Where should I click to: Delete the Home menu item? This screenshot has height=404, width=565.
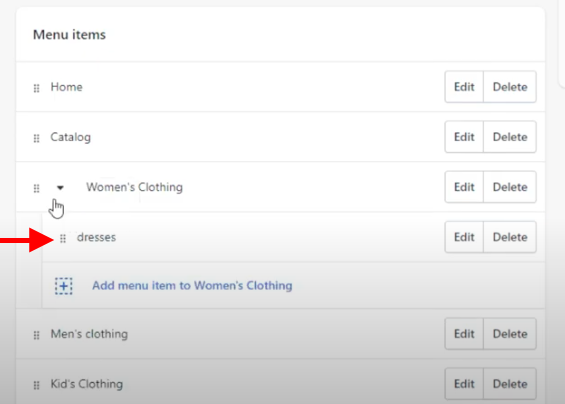coord(510,87)
